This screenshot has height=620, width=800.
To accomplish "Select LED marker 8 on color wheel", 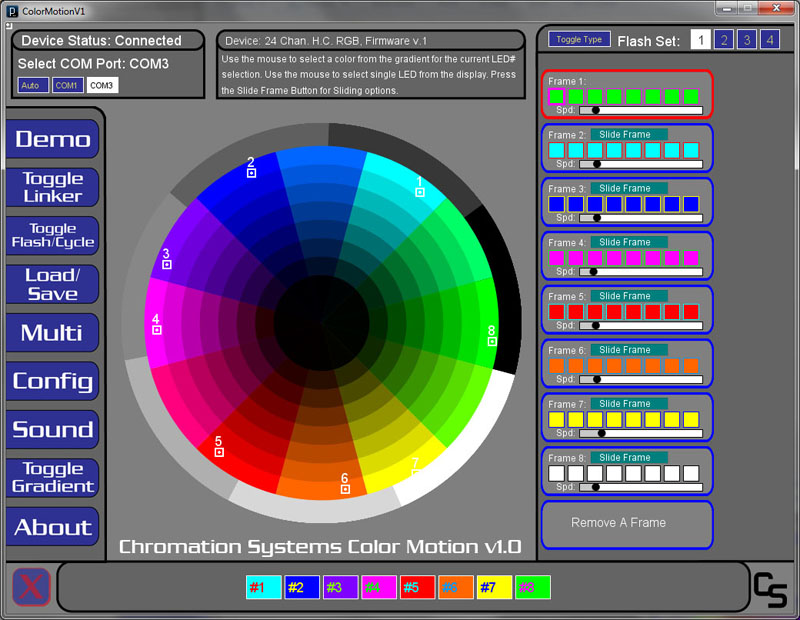I will click(x=492, y=341).
